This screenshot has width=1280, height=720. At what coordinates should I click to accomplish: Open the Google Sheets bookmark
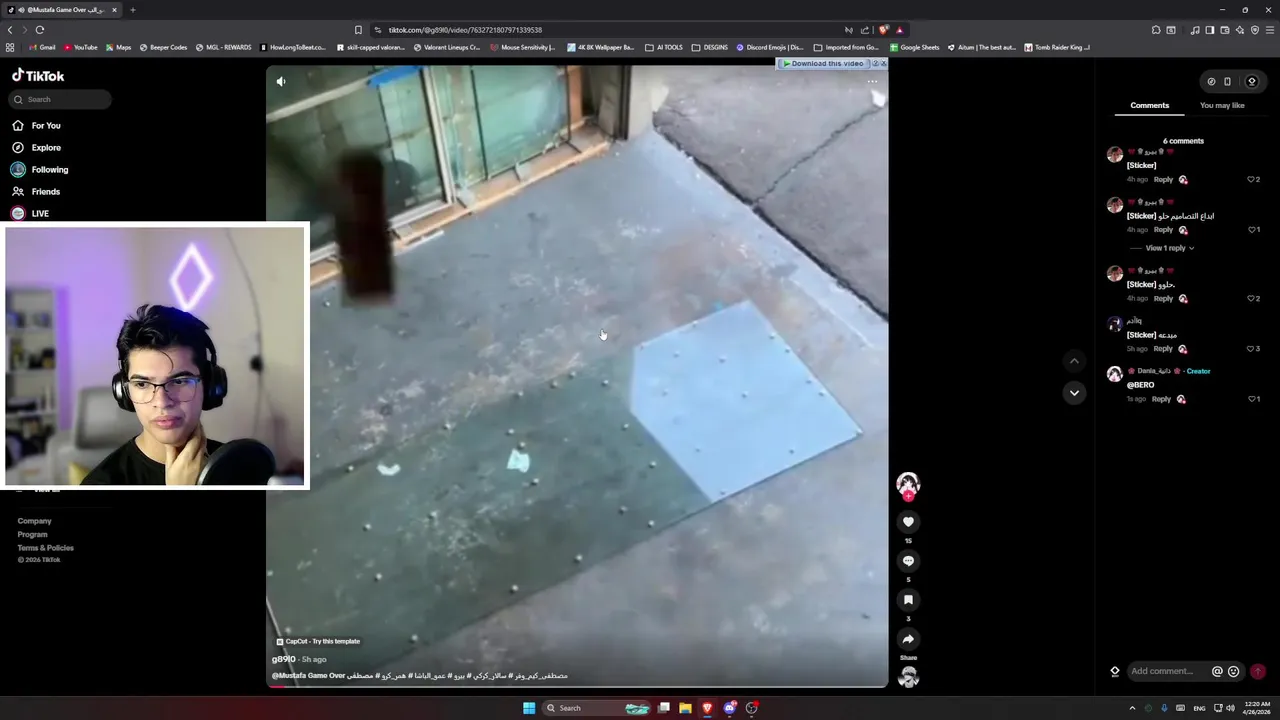click(914, 47)
